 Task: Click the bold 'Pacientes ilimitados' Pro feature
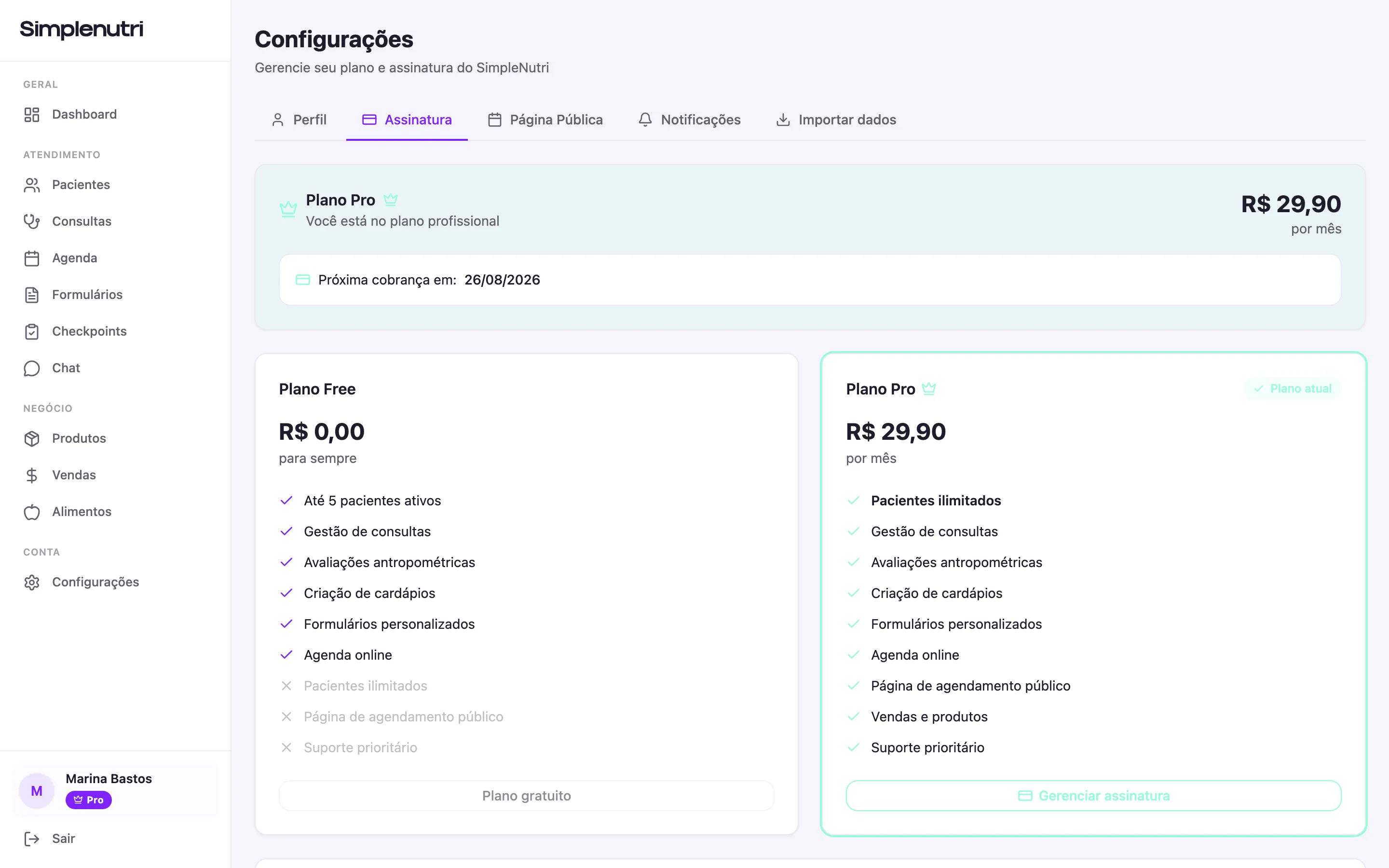click(936, 501)
